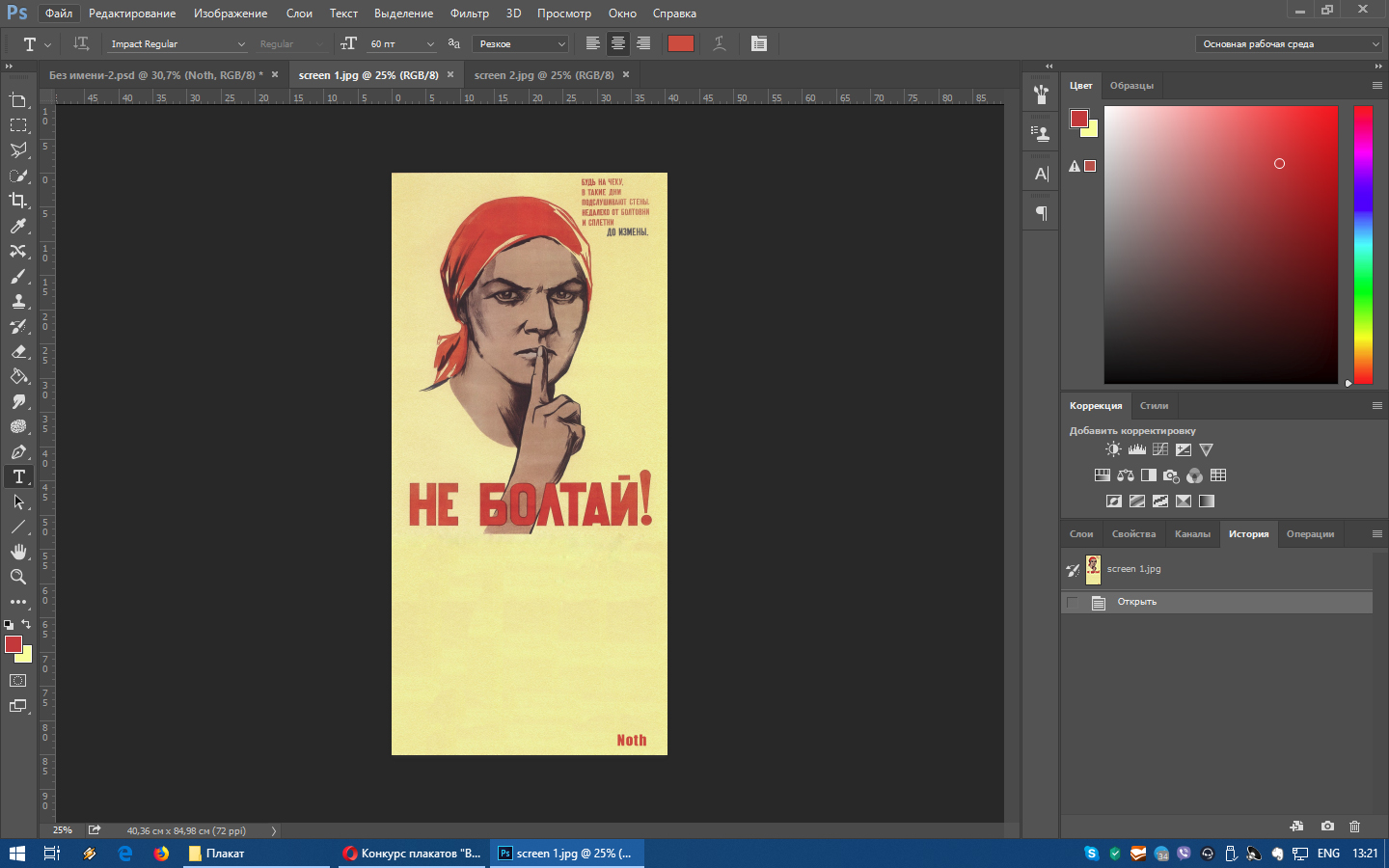Switch to the Образцы tab
1389x868 pixels.
click(x=1131, y=86)
